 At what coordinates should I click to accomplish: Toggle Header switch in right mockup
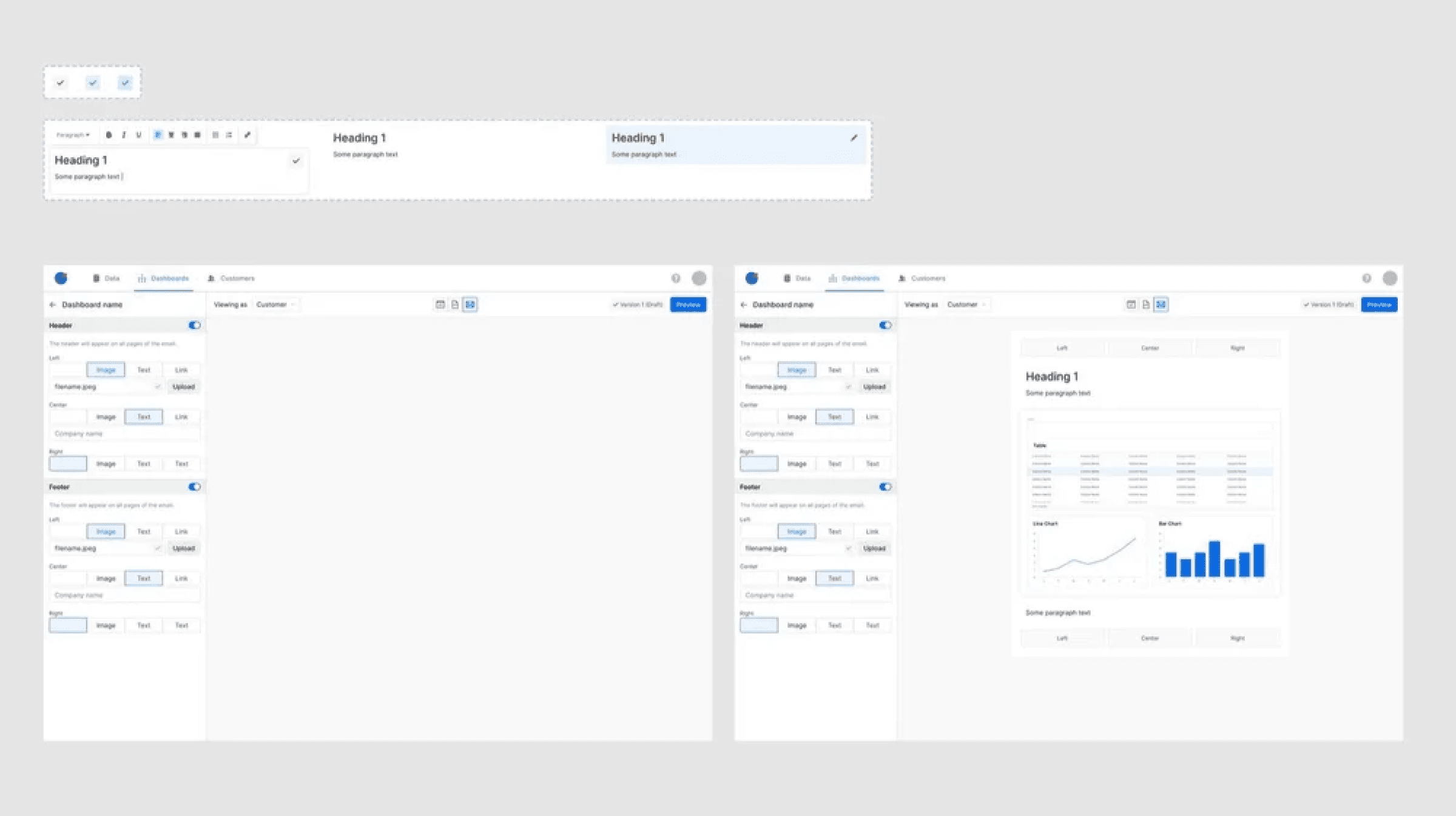[x=885, y=325]
